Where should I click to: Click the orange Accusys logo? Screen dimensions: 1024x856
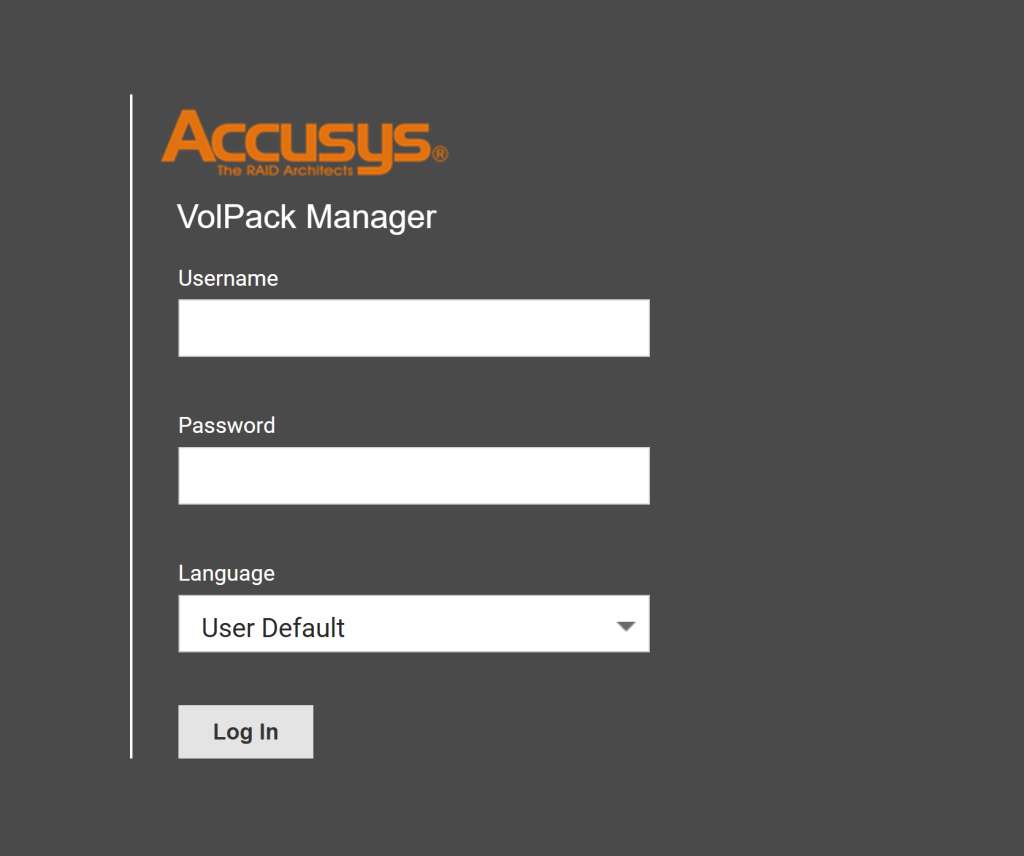point(304,142)
